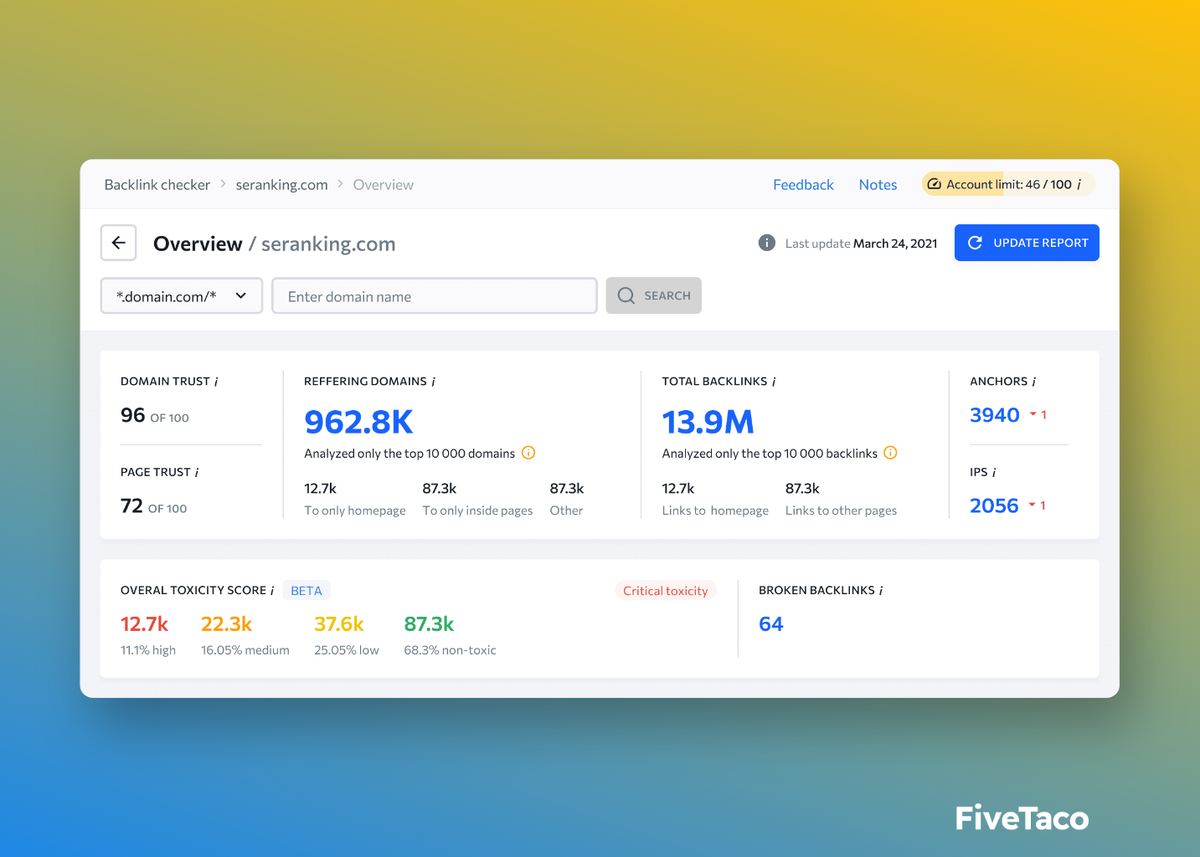Click the orange info icon after top 10 000 domains
Image resolution: width=1200 pixels, height=857 pixels.
click(x=528, y=453)
